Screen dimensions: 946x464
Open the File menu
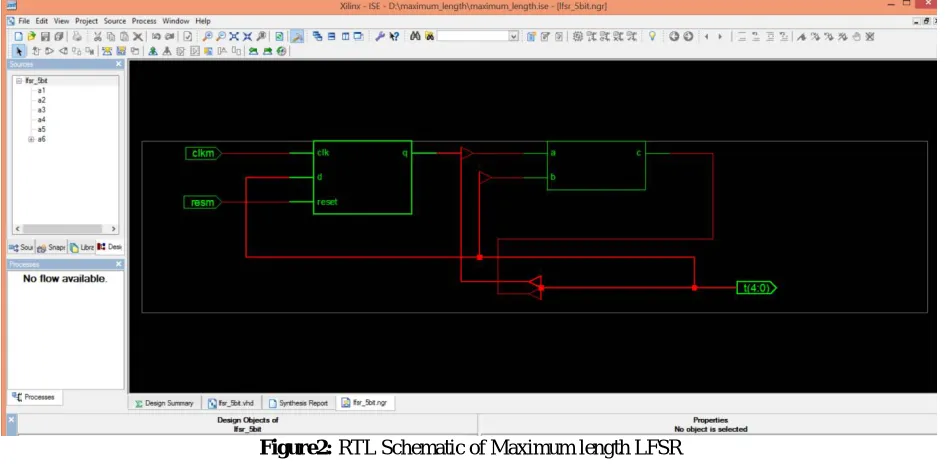[24, 21]
